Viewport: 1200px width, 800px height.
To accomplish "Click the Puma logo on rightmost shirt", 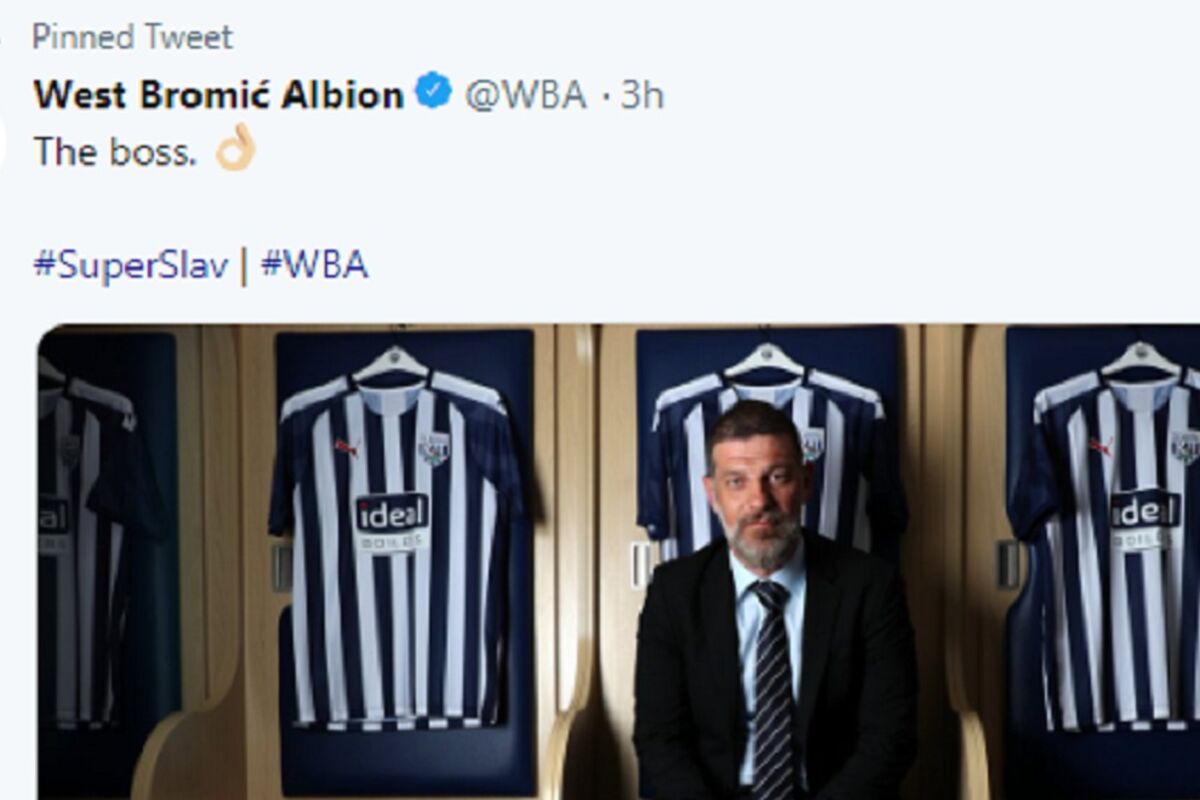I will (1101, 445).
